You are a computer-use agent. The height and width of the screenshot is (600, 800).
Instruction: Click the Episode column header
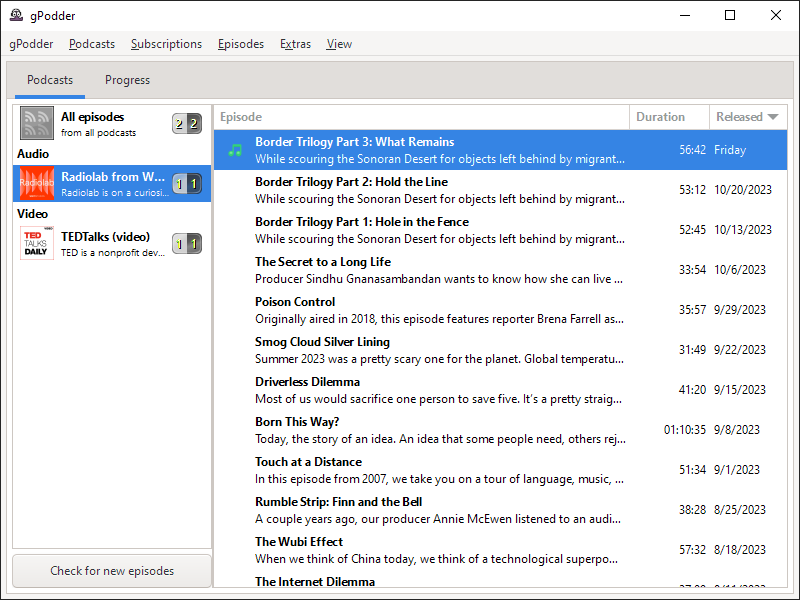point(420,117)
